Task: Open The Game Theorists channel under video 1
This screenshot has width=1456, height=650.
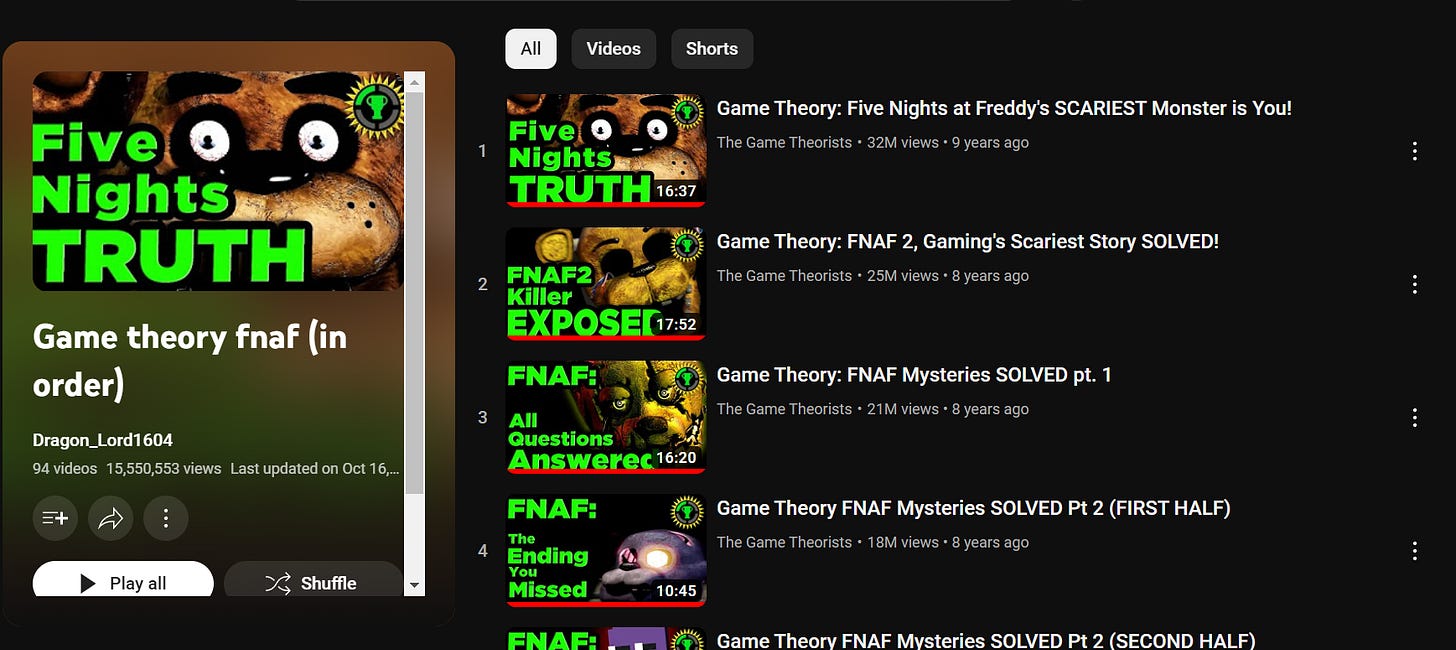Action: pos(784,142)
